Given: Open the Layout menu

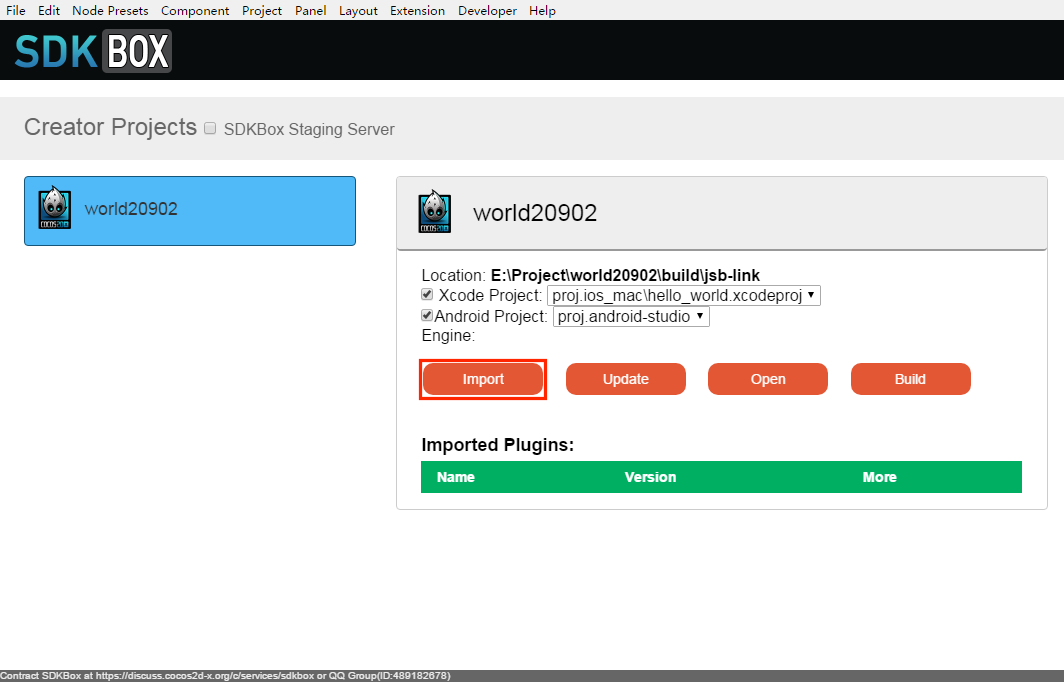Looking at the screenshot, I should (x=358, y=10).
